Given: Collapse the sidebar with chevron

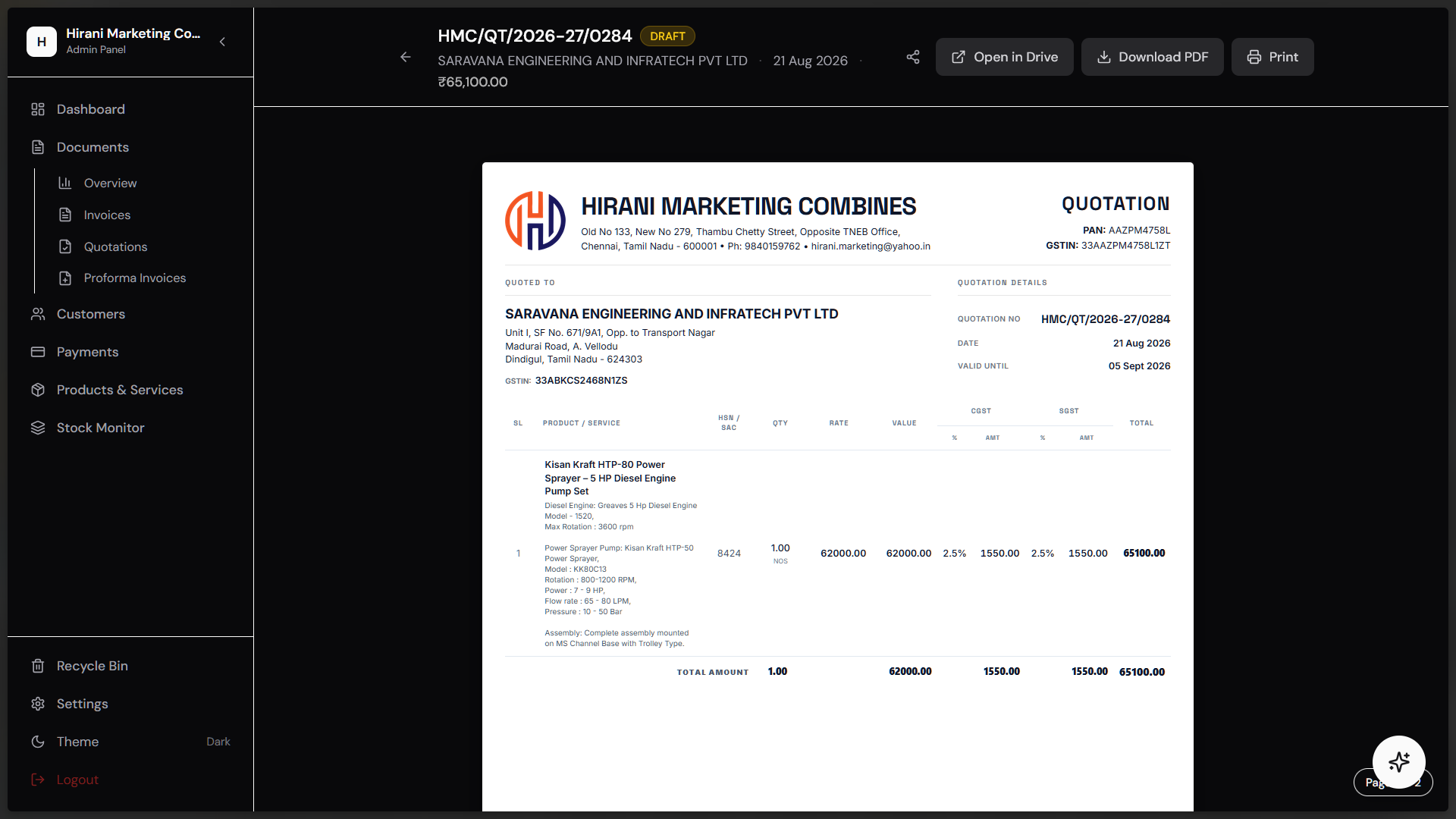Looking at the screenshot, I should pyautogui.click(x=222, y=42).
